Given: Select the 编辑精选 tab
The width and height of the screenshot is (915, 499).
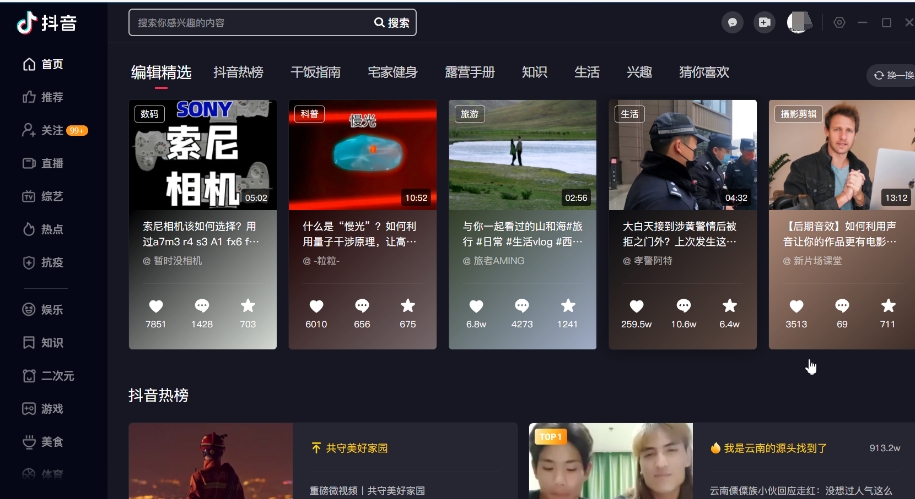Looking at the screenshot, I should (161, 72).
